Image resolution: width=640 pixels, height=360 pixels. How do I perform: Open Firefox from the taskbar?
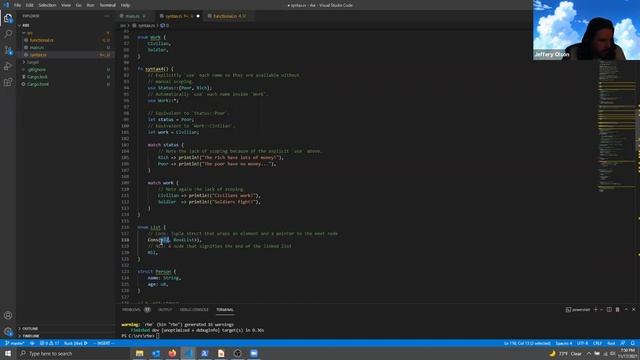tap(172, 353)
